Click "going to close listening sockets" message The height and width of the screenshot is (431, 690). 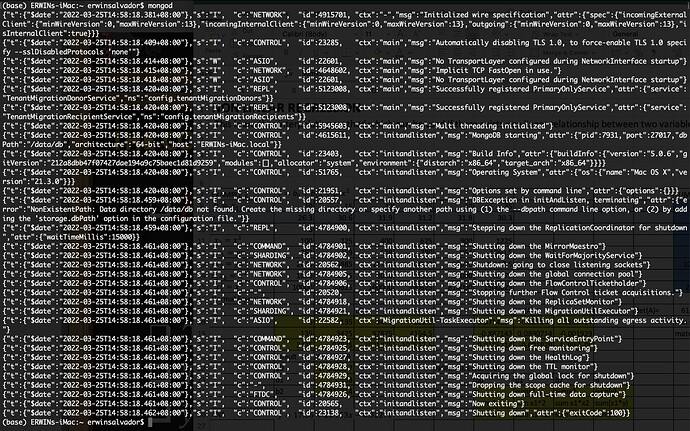click(x=576, y=264)
